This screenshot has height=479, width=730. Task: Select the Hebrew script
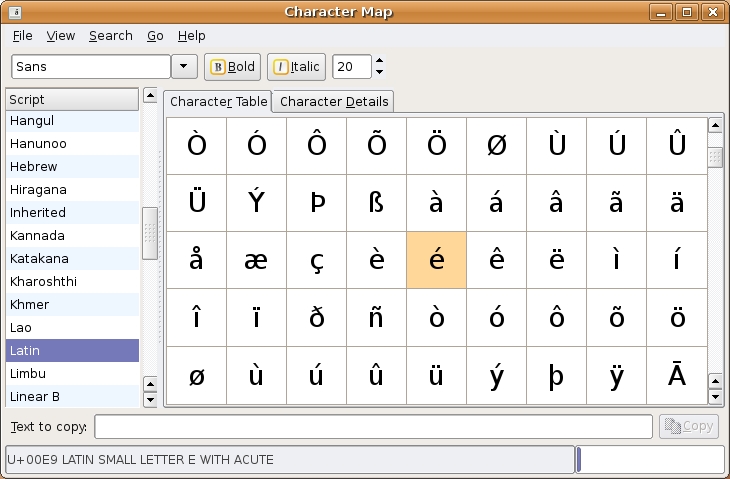(x=33, y=166)
